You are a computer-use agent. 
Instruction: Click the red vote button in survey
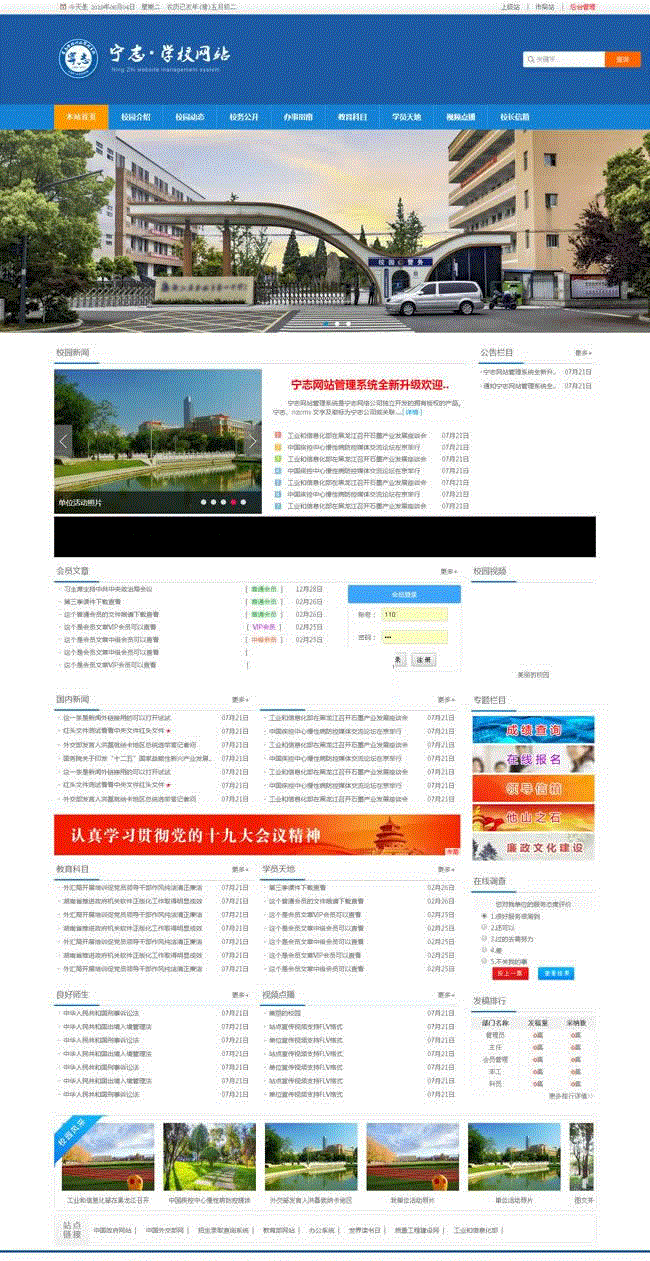510,973
